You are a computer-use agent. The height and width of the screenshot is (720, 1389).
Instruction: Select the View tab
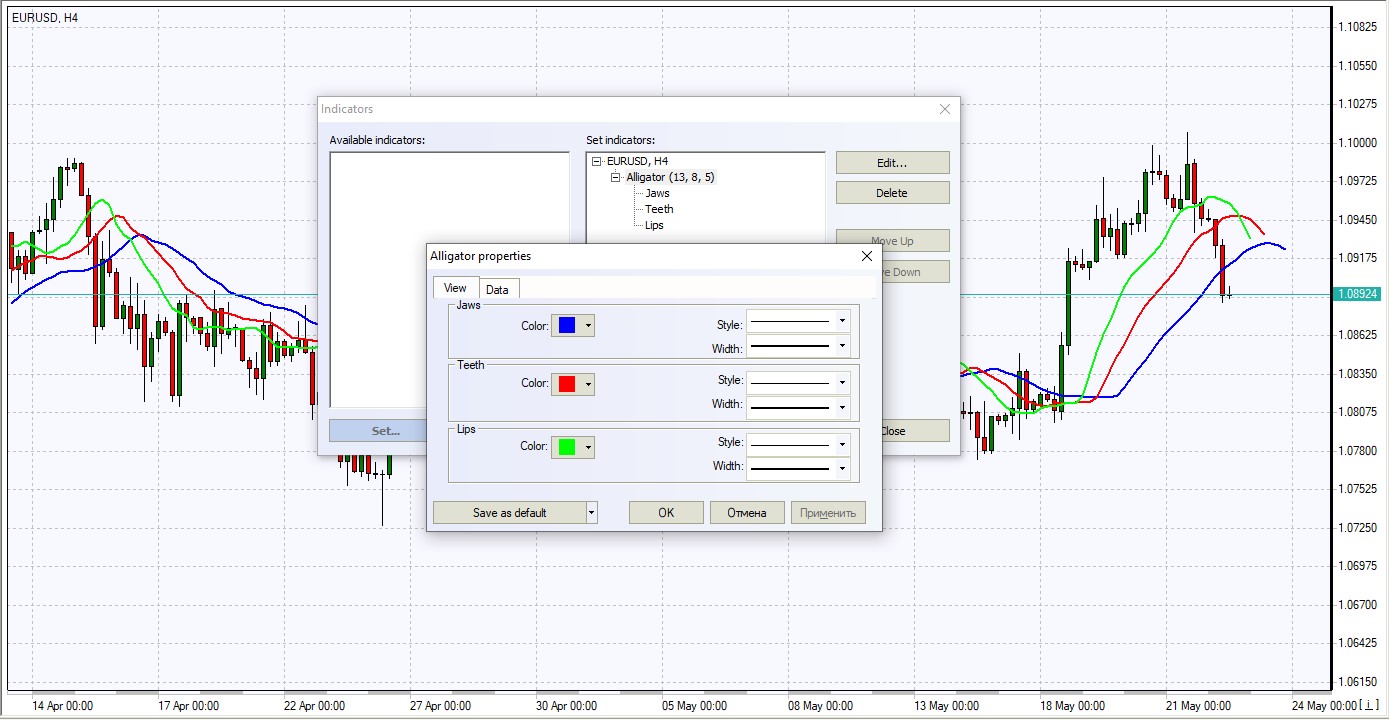(x=455, y=288)
